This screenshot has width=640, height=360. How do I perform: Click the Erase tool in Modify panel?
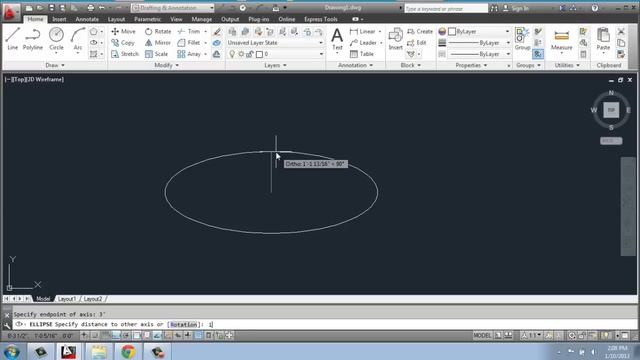pos(217,31)
